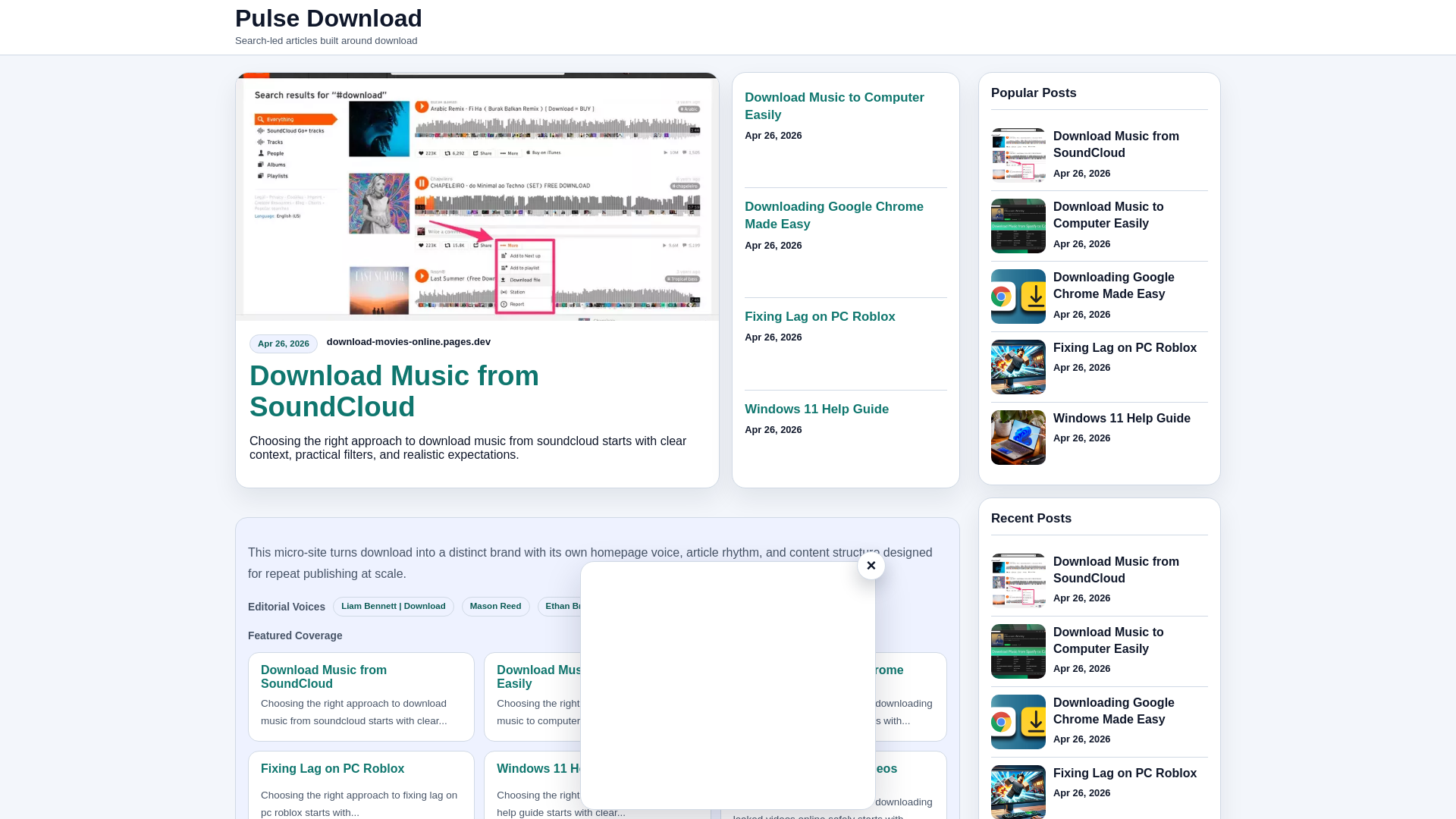Open Downloading Google Chrome Made Easy in Popular Posts
Screen dimensions: 1456x819
coord(1114,286)
